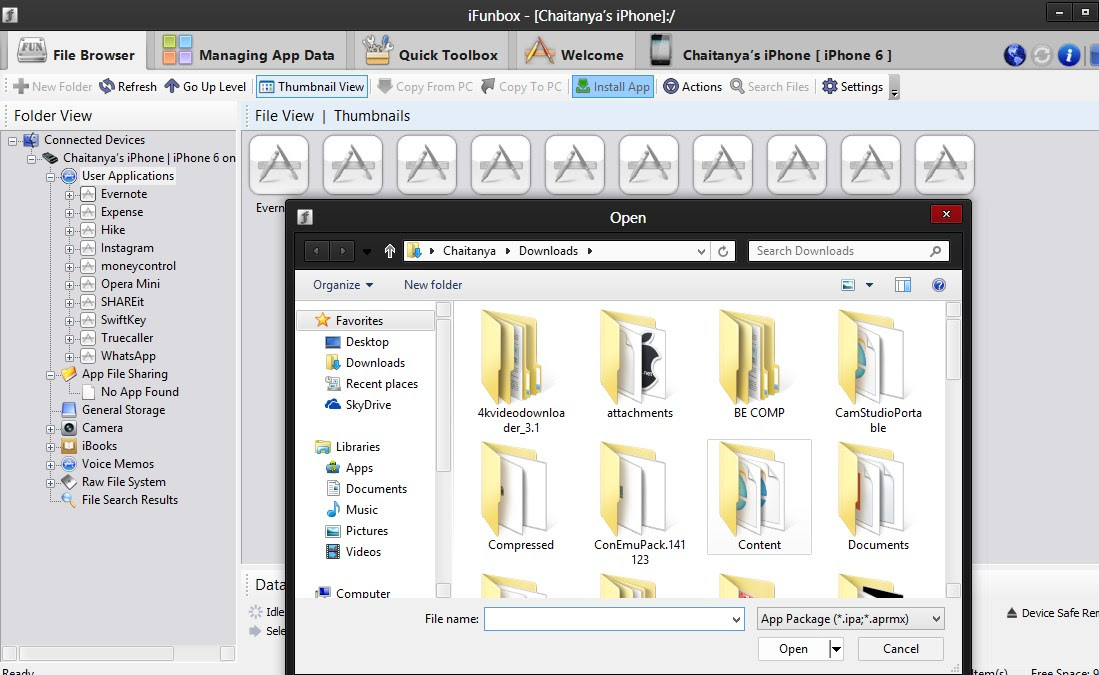Collapse the User Applications node
1099x675 pixels.
pyautogui.click(x=50, y=177)
